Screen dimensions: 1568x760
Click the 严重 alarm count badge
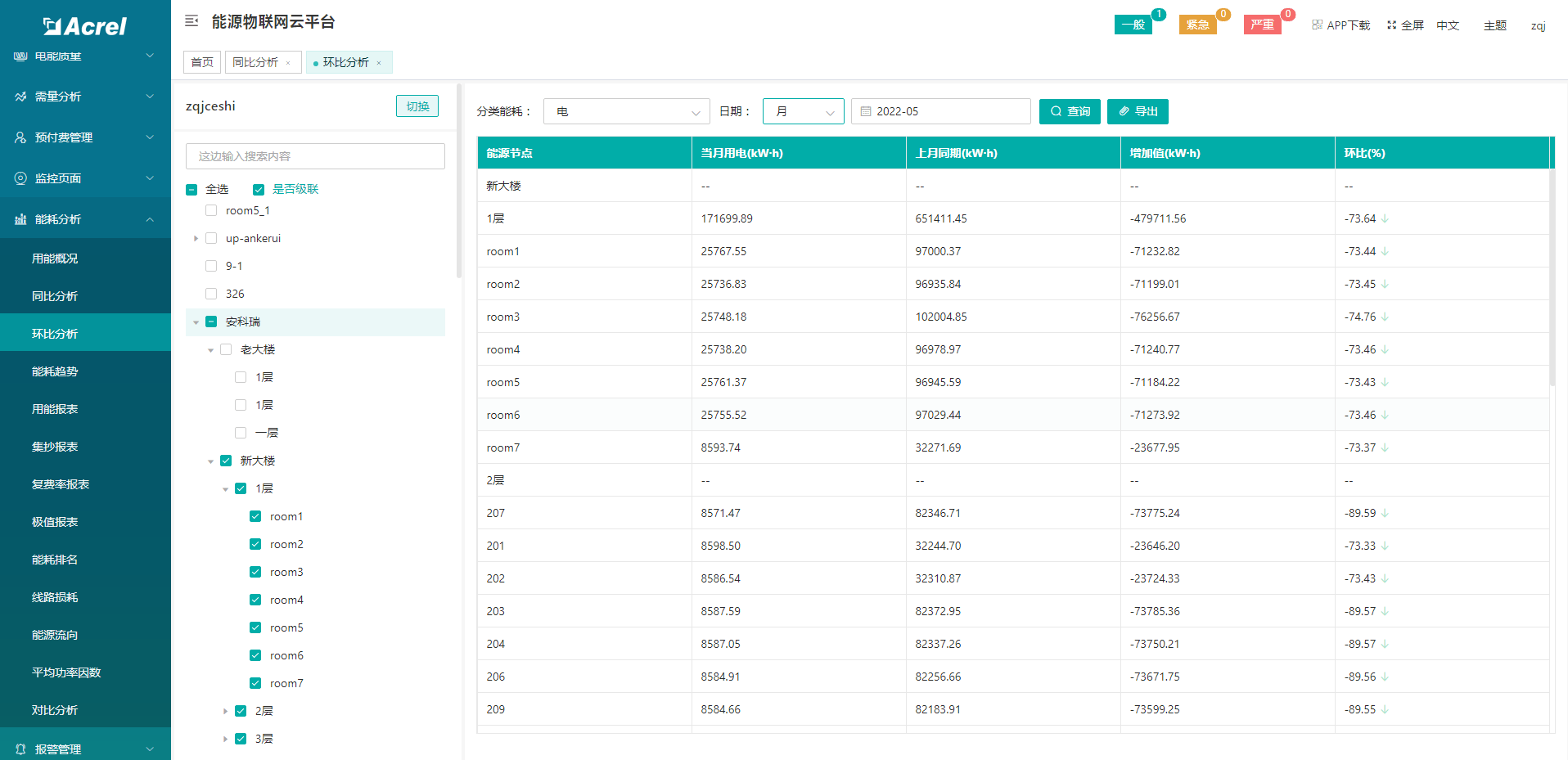click(x=1288, y=14)
